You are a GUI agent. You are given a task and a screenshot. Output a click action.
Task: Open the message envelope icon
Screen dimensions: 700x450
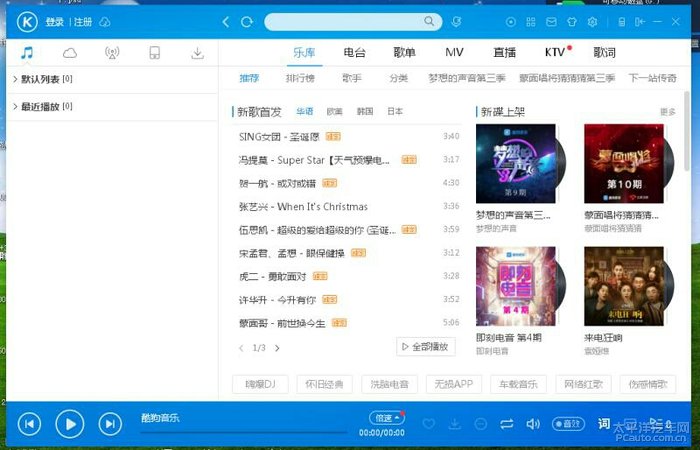tap(551, 22)
